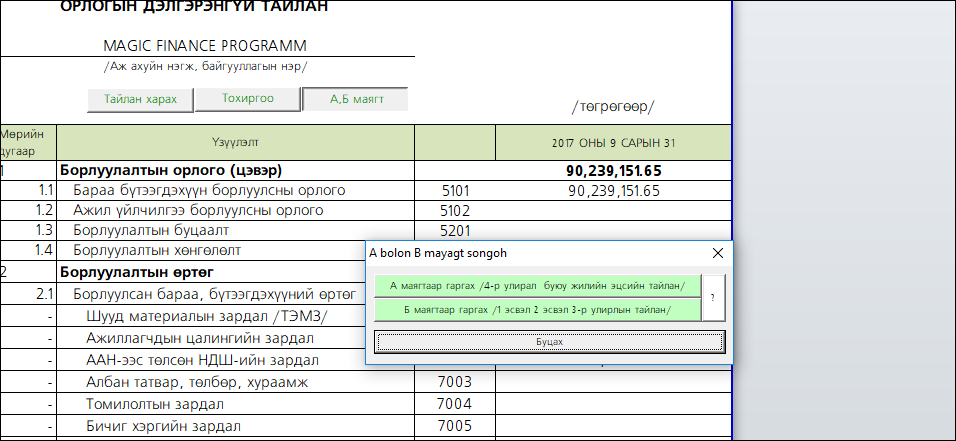This screenshot has width=956, height=441.
Task: Click the MAGIC FINANCE PROGRAMM title cell
Action: [205, 46]
